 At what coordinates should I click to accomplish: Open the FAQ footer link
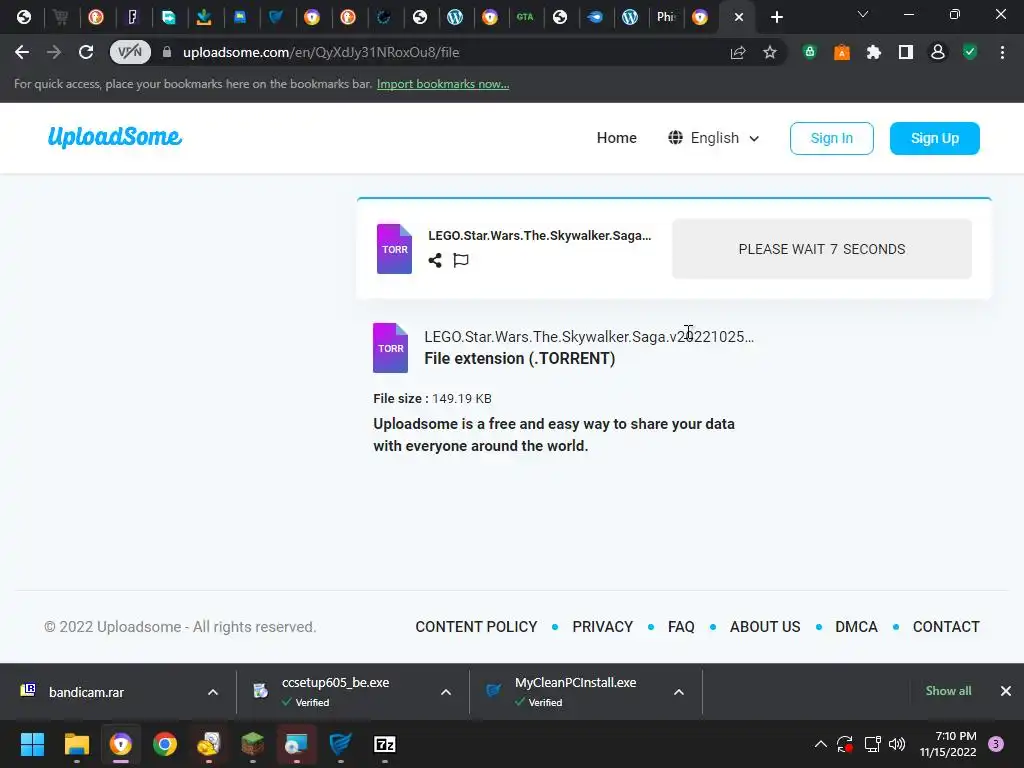click(x=681, y=627)
